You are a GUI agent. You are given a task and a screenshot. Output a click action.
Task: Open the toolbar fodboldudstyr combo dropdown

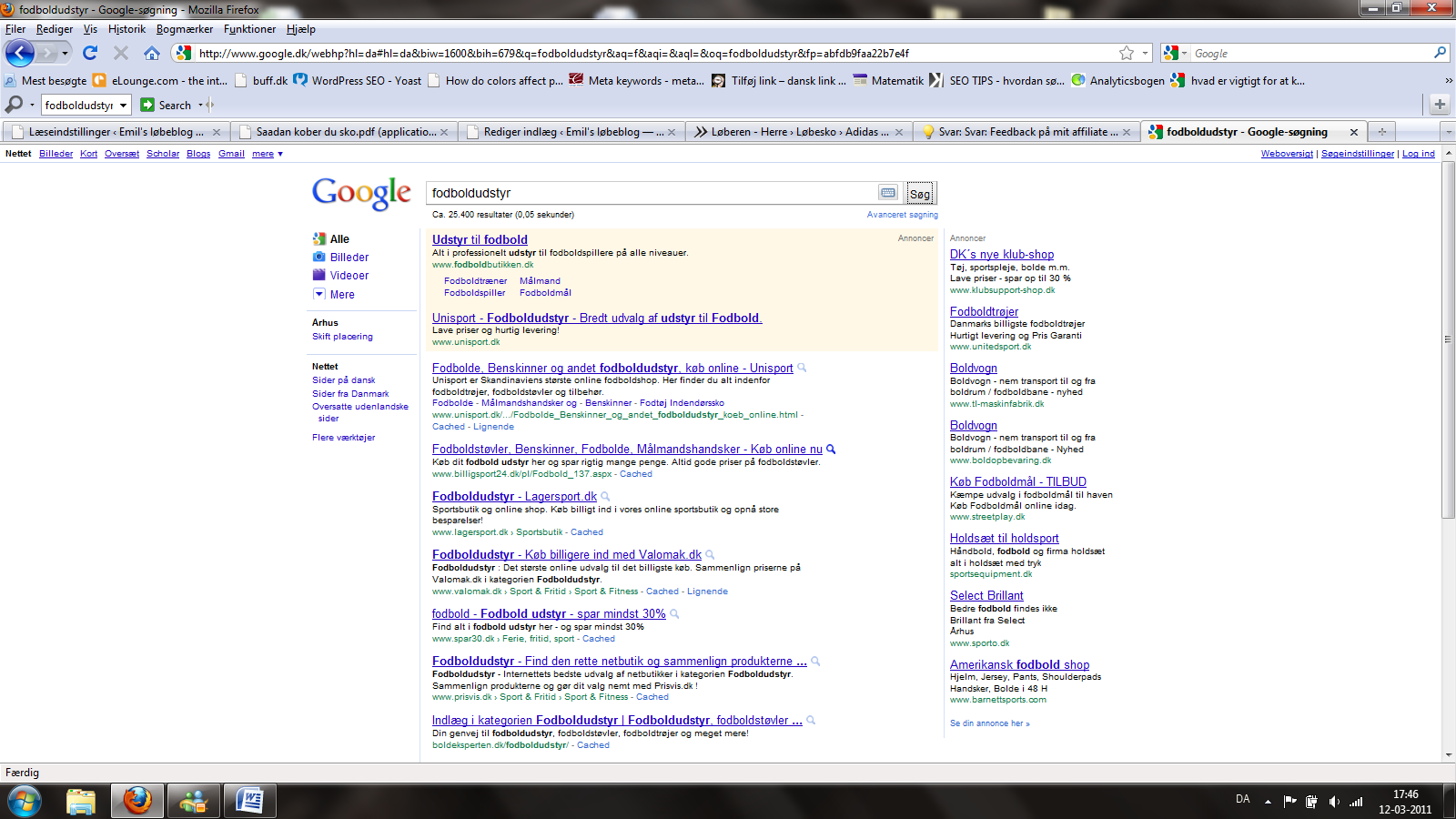tap(124, 105)
